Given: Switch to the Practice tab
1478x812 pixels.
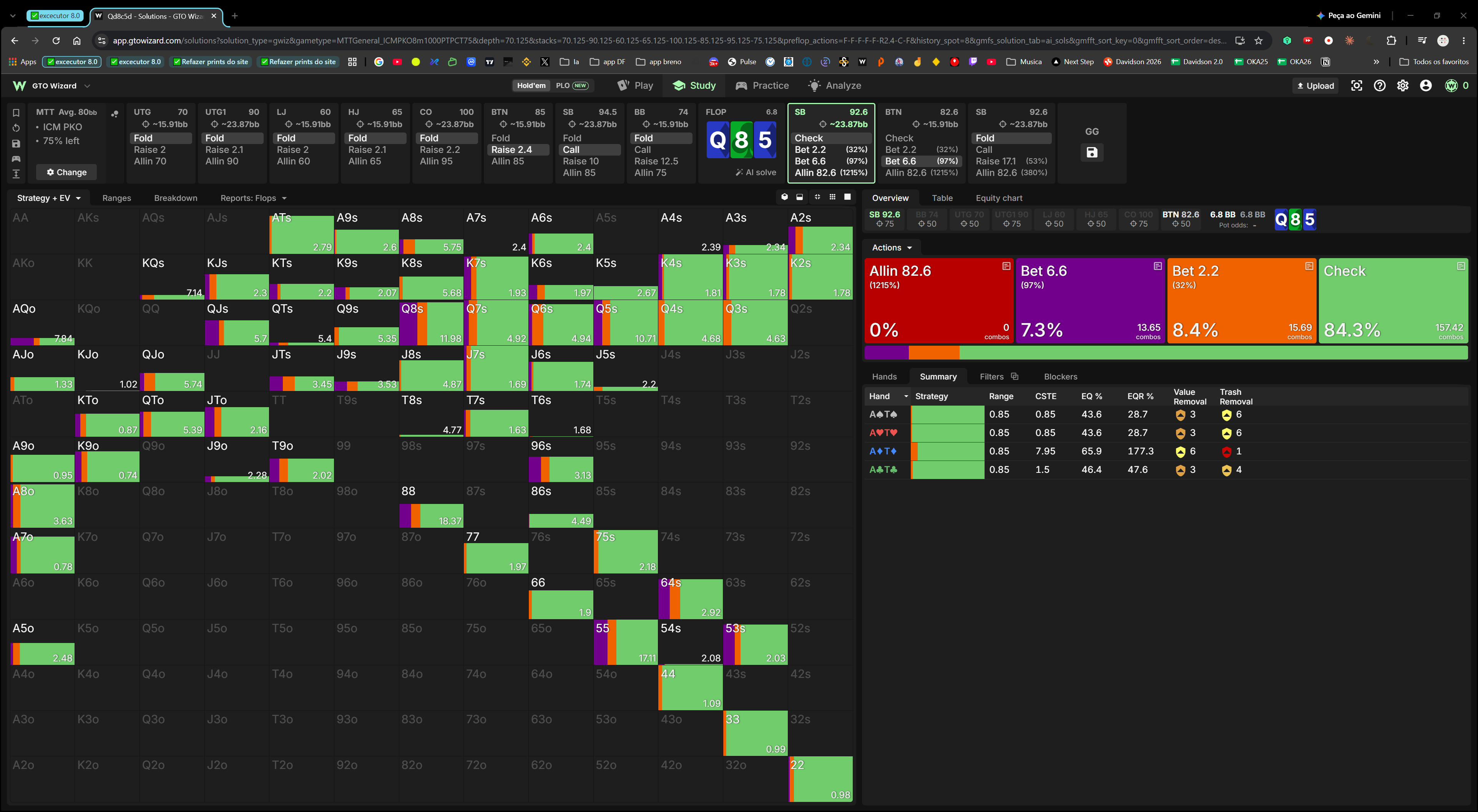Looking at the screenshot, I should [x=762, y=85].
